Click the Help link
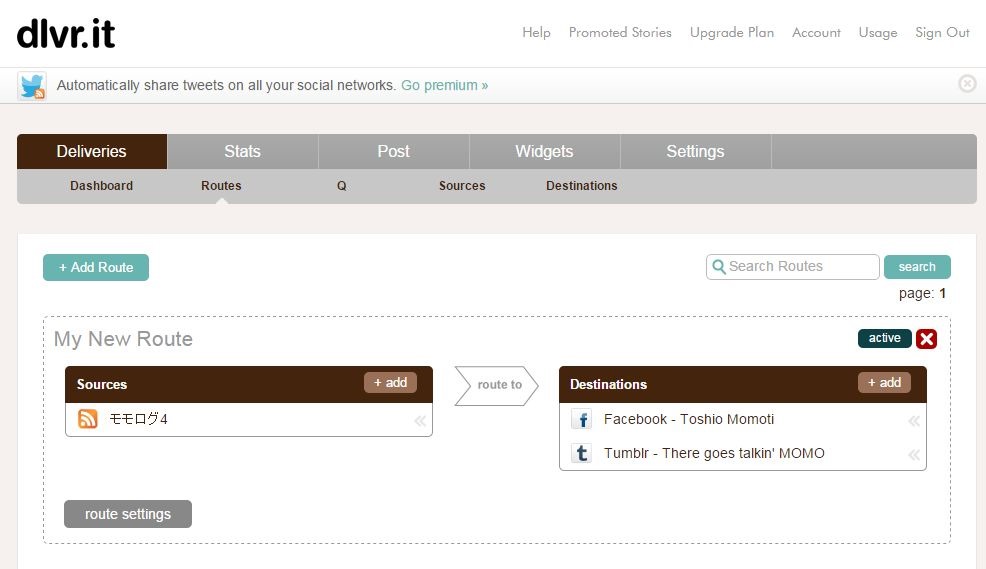 (x=536, y=33)
